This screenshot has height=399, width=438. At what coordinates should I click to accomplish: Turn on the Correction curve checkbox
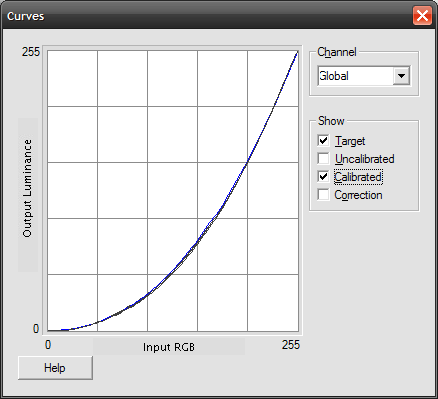pos(323,195)
